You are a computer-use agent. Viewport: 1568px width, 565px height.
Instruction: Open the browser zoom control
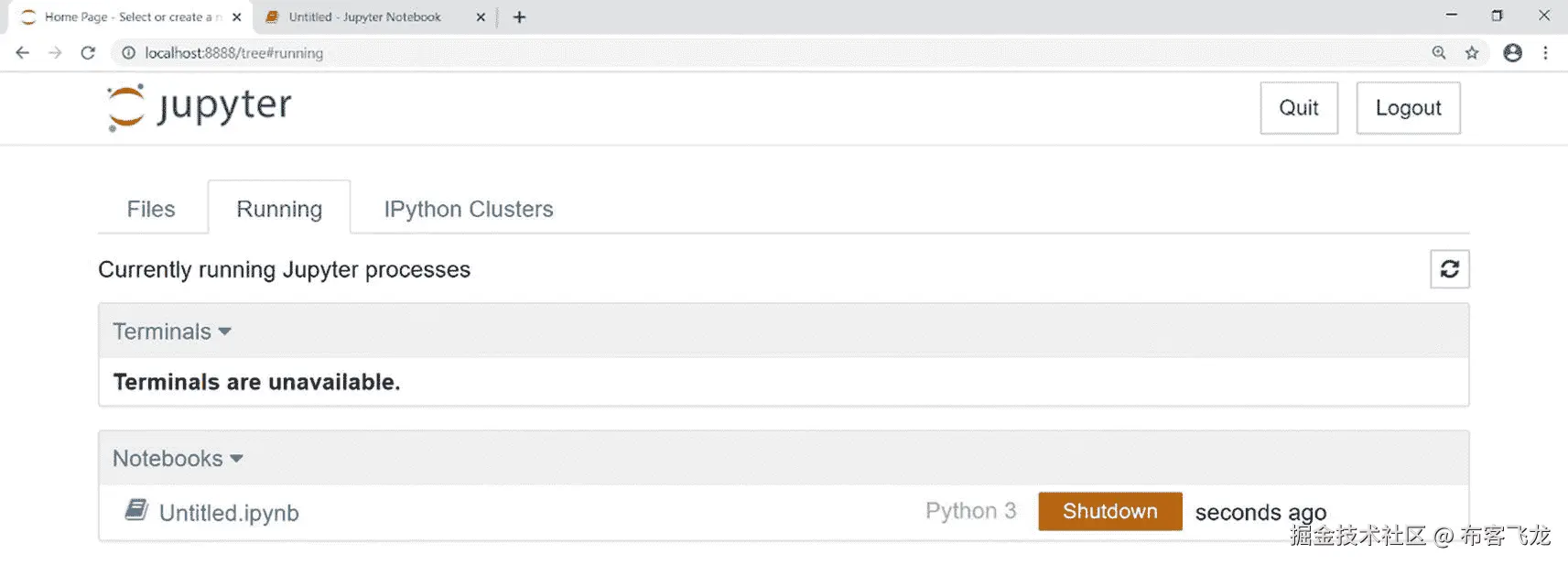pos(1439,53)
